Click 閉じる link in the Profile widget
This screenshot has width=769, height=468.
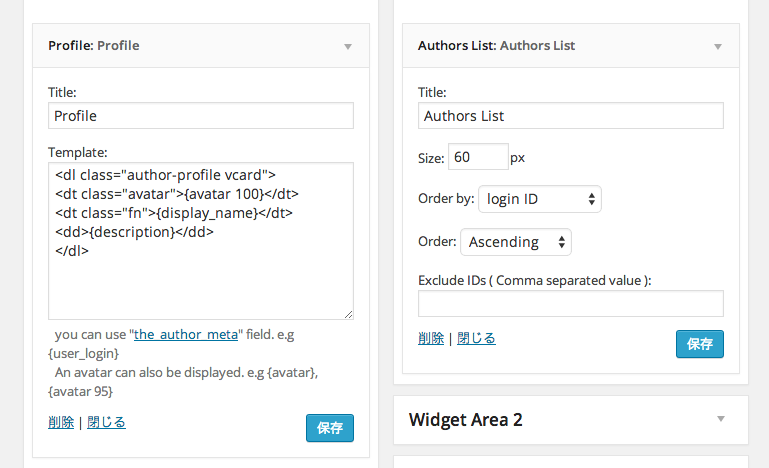[x=106, y=422]
